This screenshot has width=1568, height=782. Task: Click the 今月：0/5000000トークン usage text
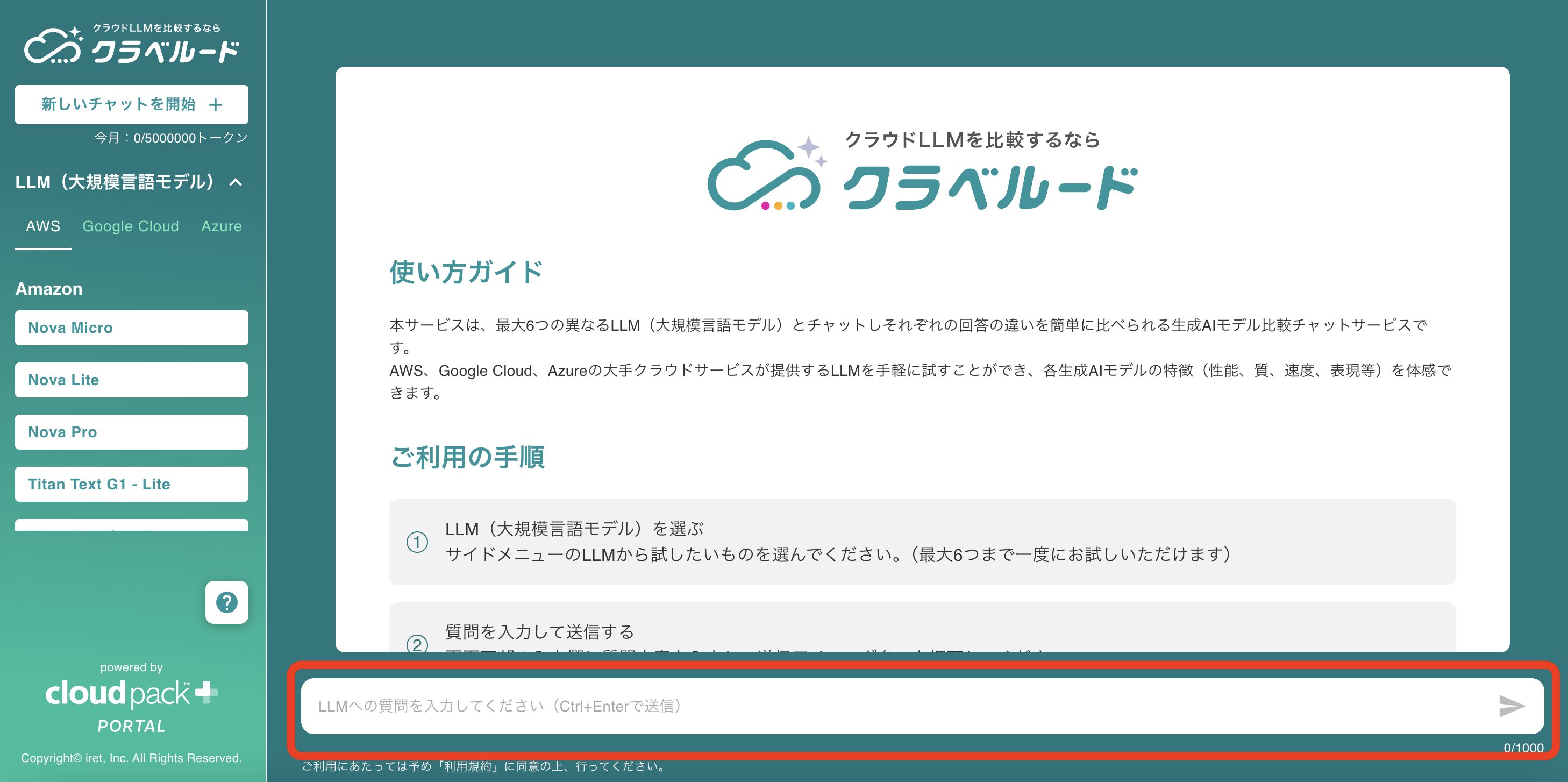(x=171, y=138)
